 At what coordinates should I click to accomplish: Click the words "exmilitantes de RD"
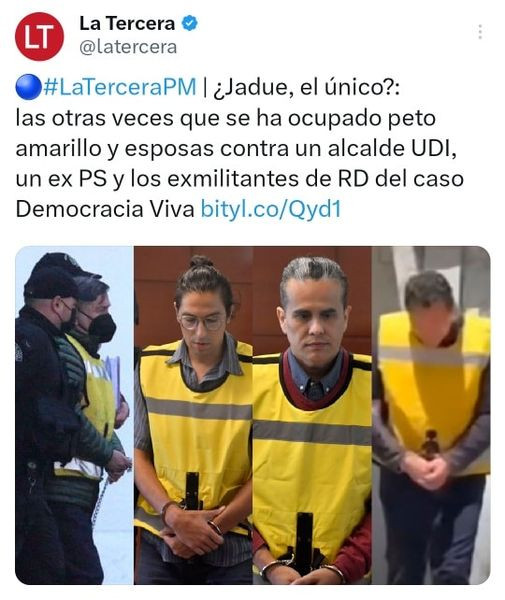pyautogui.click(x=268, y=179)
